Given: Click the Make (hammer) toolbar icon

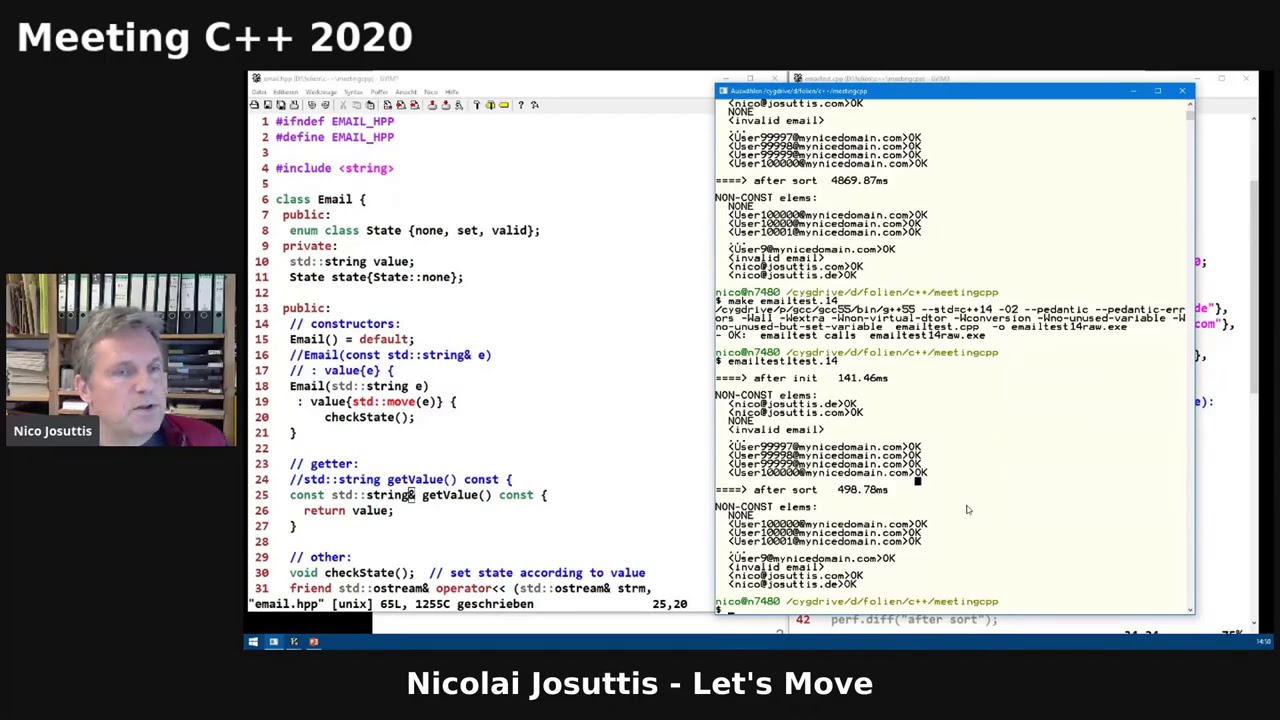Looking at the screenshot, I should (x=477, y=105).
